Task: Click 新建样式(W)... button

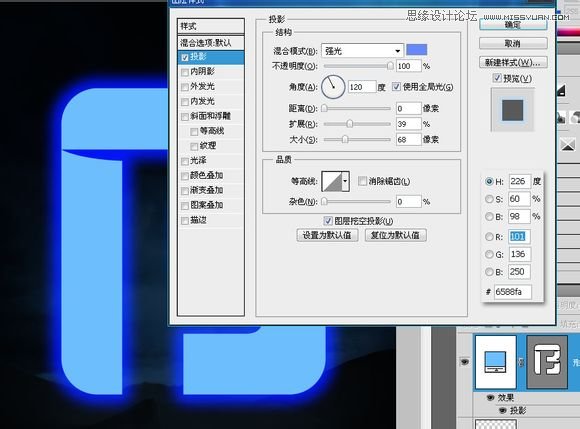Action: point(513,63)
